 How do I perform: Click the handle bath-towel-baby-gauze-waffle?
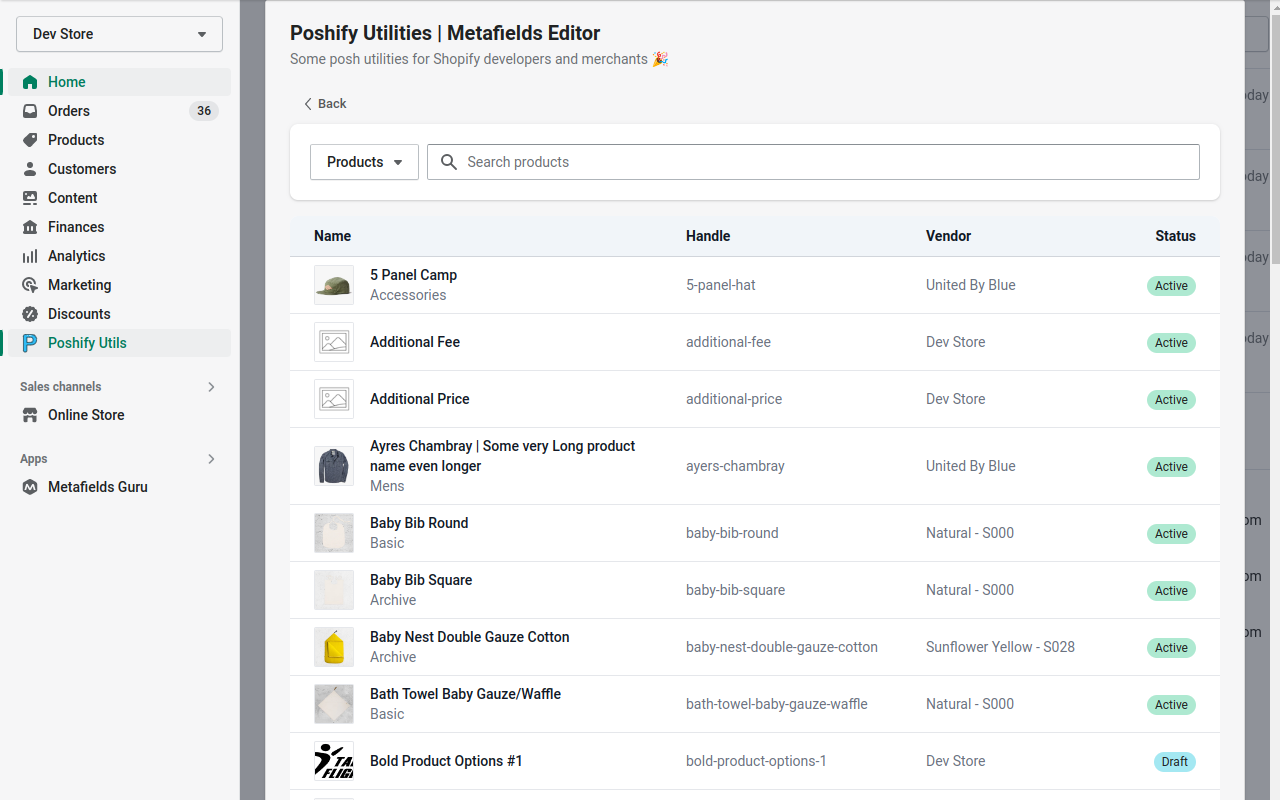(x=777, y=704)
